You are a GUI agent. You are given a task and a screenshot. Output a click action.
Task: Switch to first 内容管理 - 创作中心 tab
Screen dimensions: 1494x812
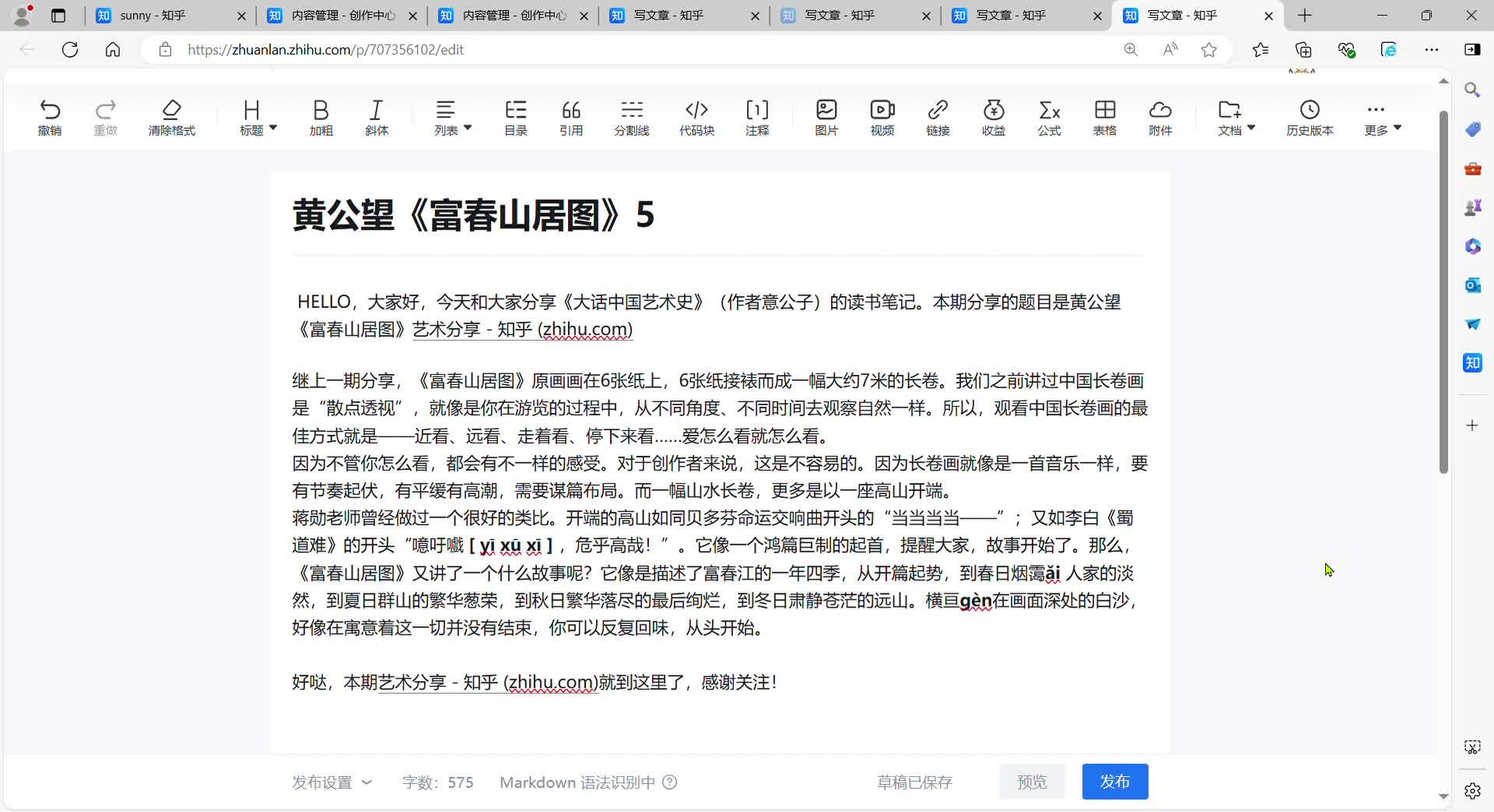[342, 16]
